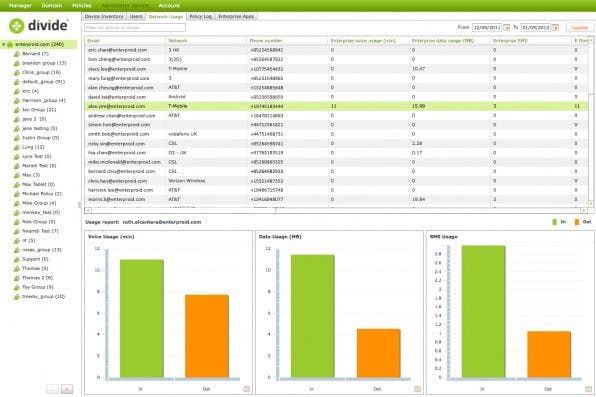596x397 pixels.
Task: Click the To date input field
Action: click(536, 28)
